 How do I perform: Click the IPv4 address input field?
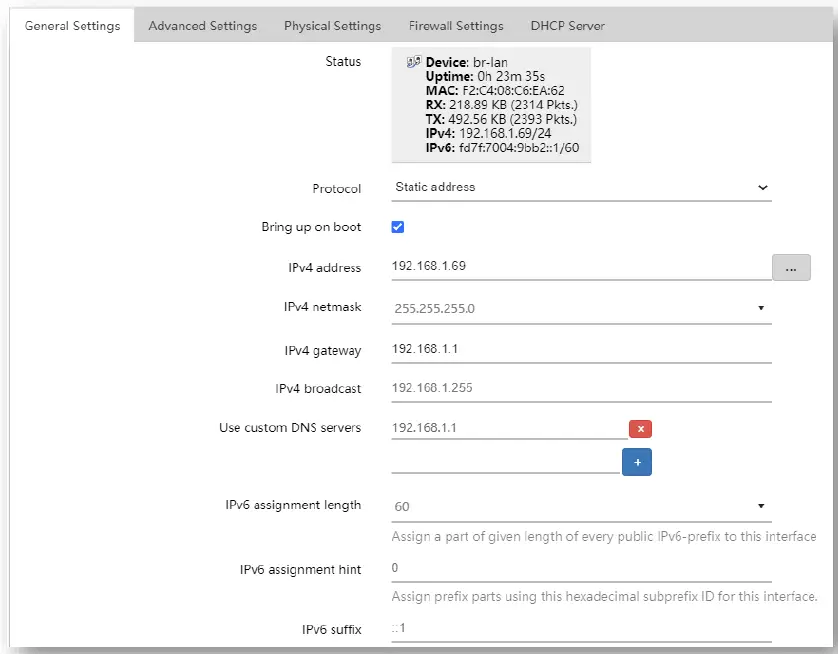coord(580,267)
